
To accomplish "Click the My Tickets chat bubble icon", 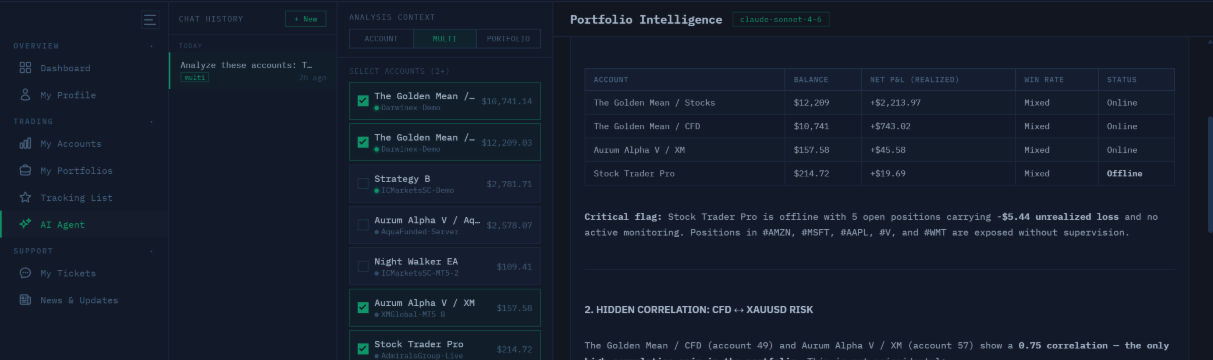I will point(25,273).
